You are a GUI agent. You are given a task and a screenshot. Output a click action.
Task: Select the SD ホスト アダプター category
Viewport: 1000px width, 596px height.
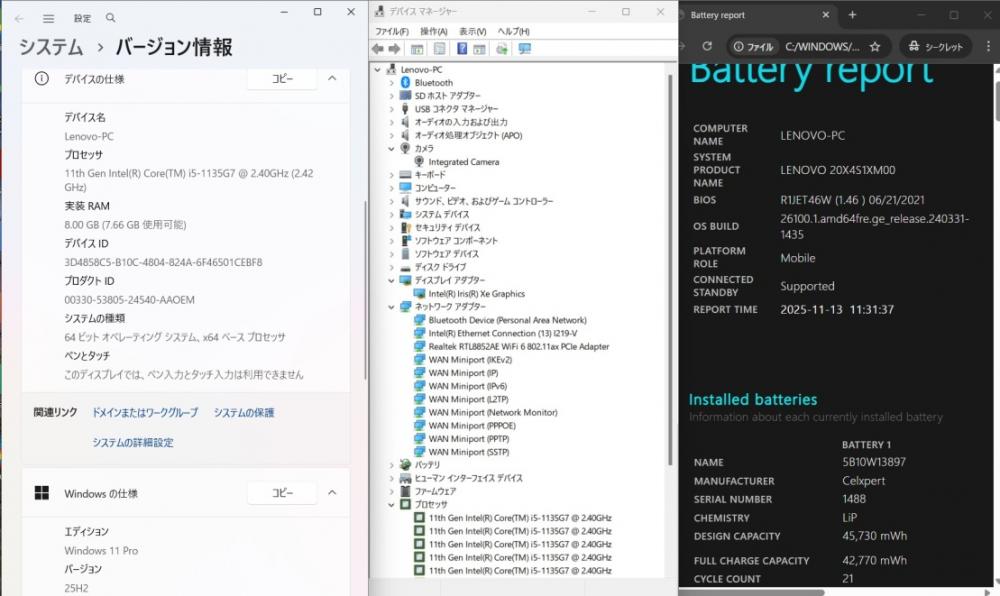click(448, 96)
